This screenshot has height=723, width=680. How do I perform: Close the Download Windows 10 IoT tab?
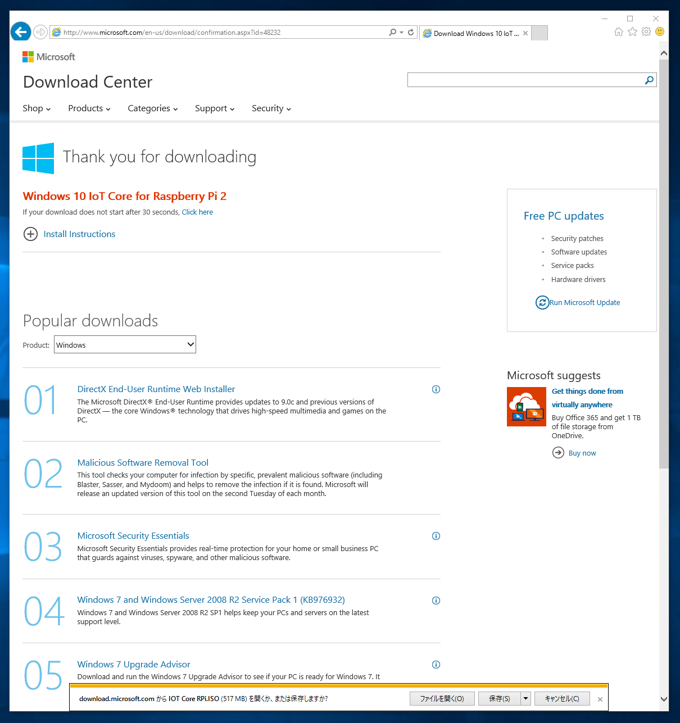coord(525,33)
